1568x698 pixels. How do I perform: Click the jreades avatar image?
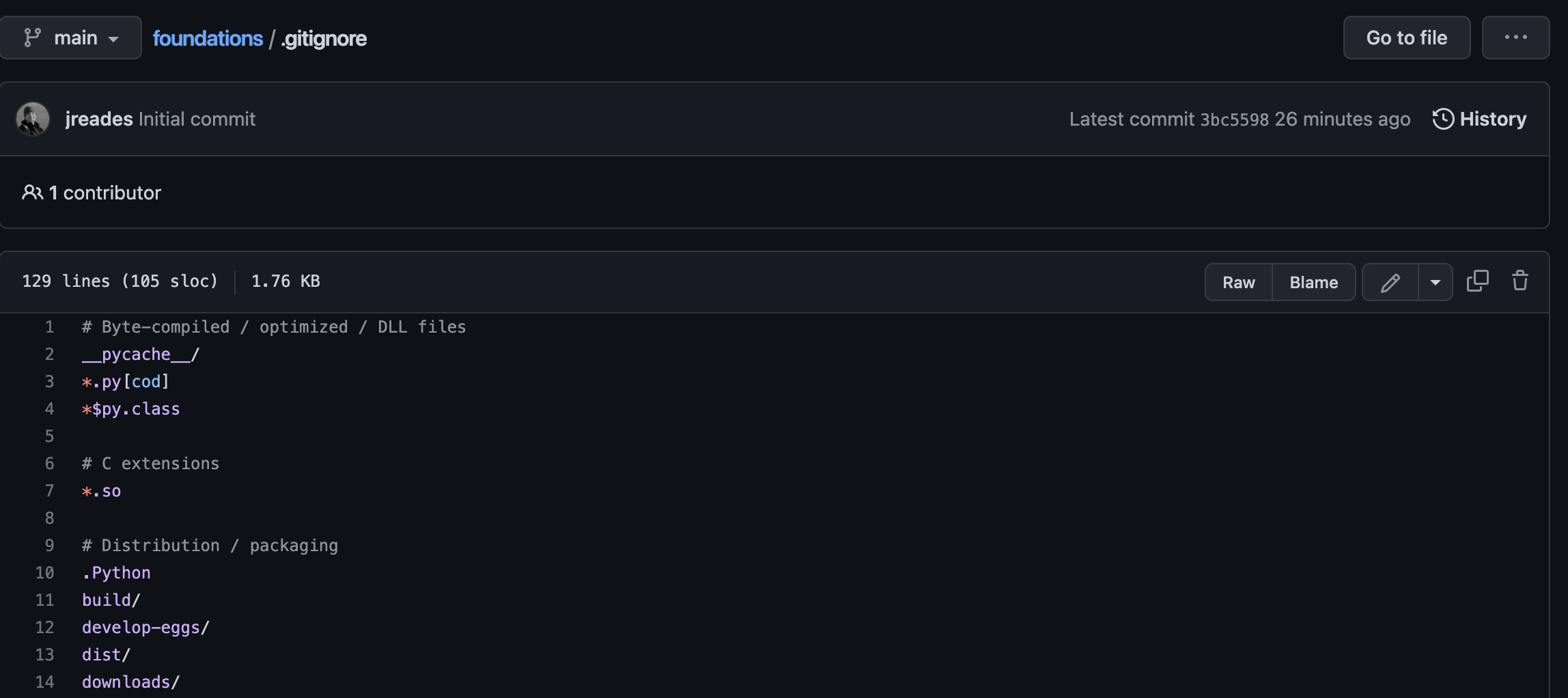click(x=33, y=119)
